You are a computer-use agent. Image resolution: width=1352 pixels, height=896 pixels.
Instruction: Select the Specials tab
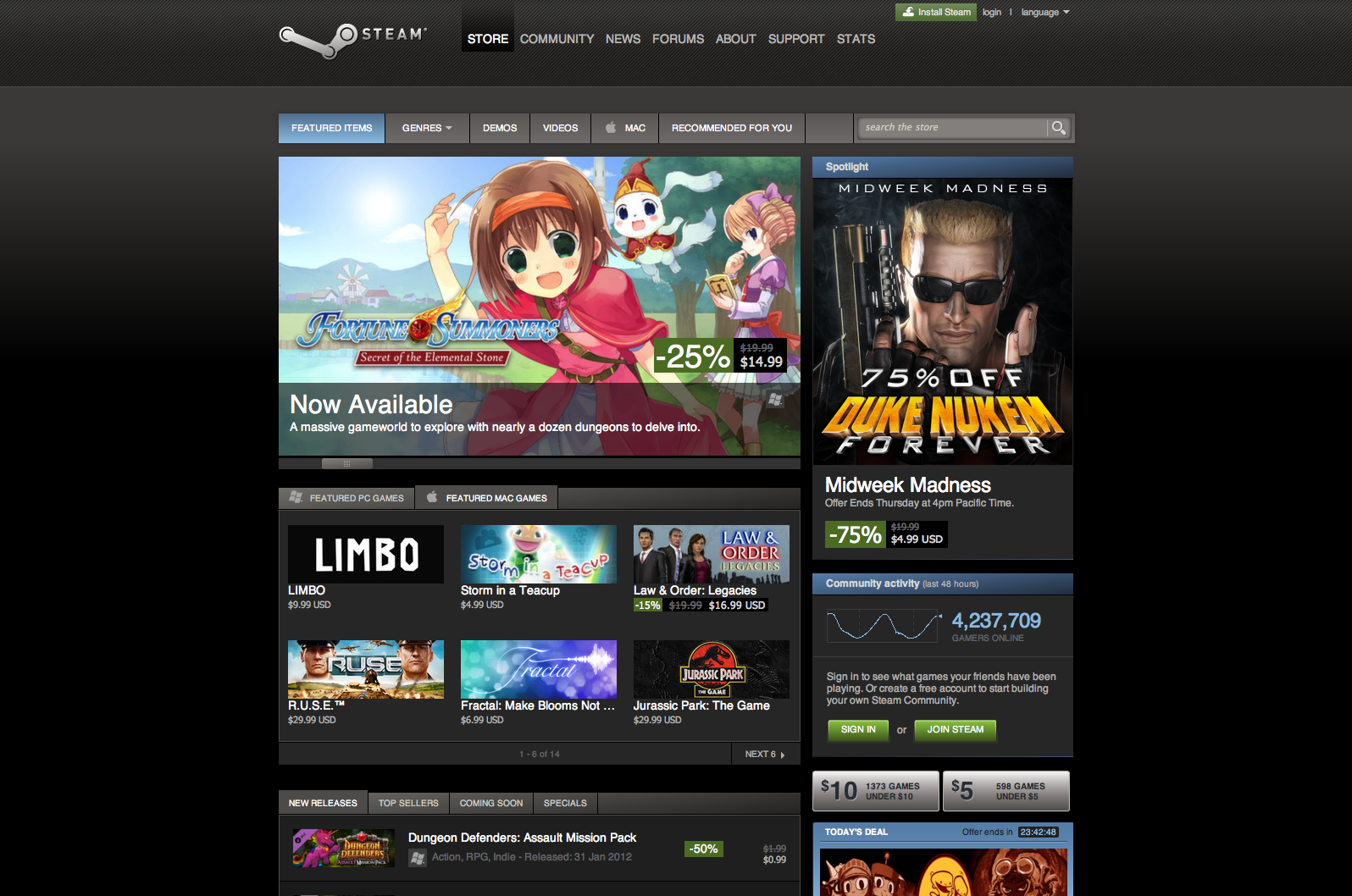(x=565, y=803)
